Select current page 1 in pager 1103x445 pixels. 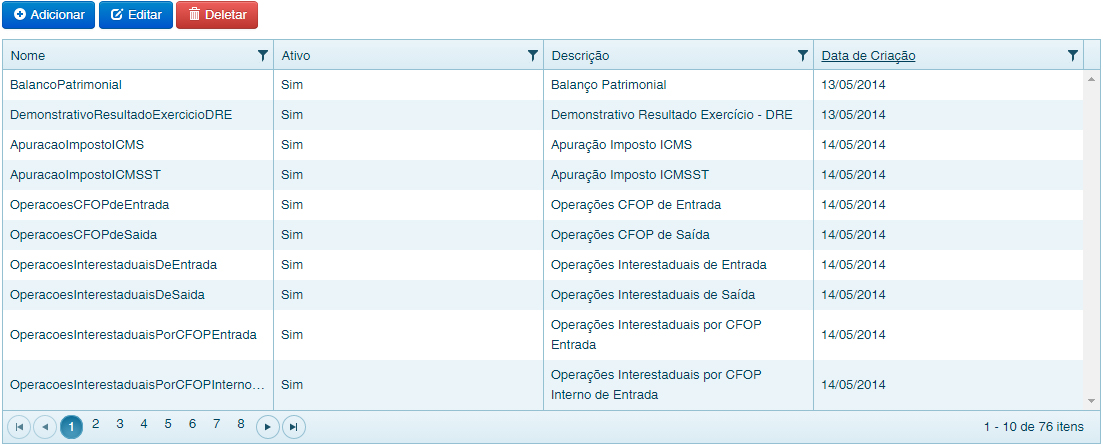71,427
